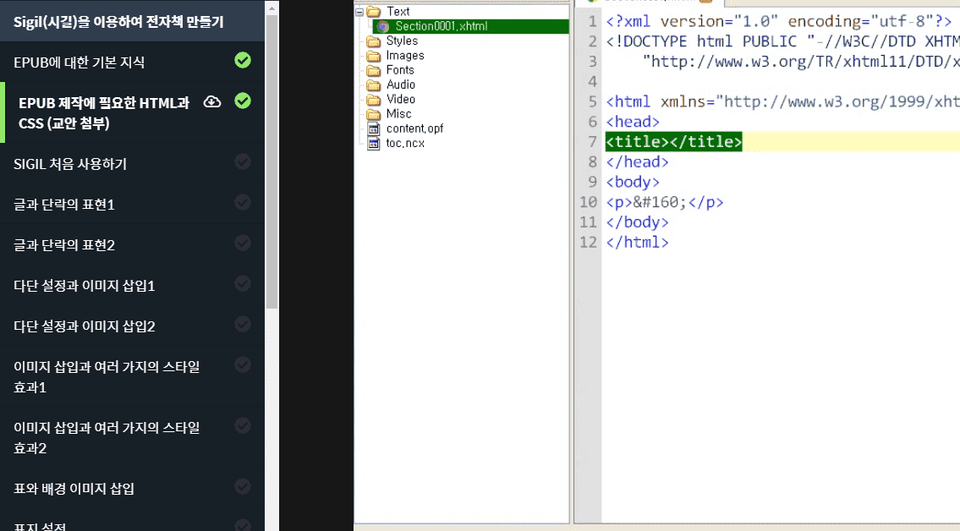Toggle completion check for '스타일 효과2' lesson
The width and height of the screenshot is (960, 531).
243,426
